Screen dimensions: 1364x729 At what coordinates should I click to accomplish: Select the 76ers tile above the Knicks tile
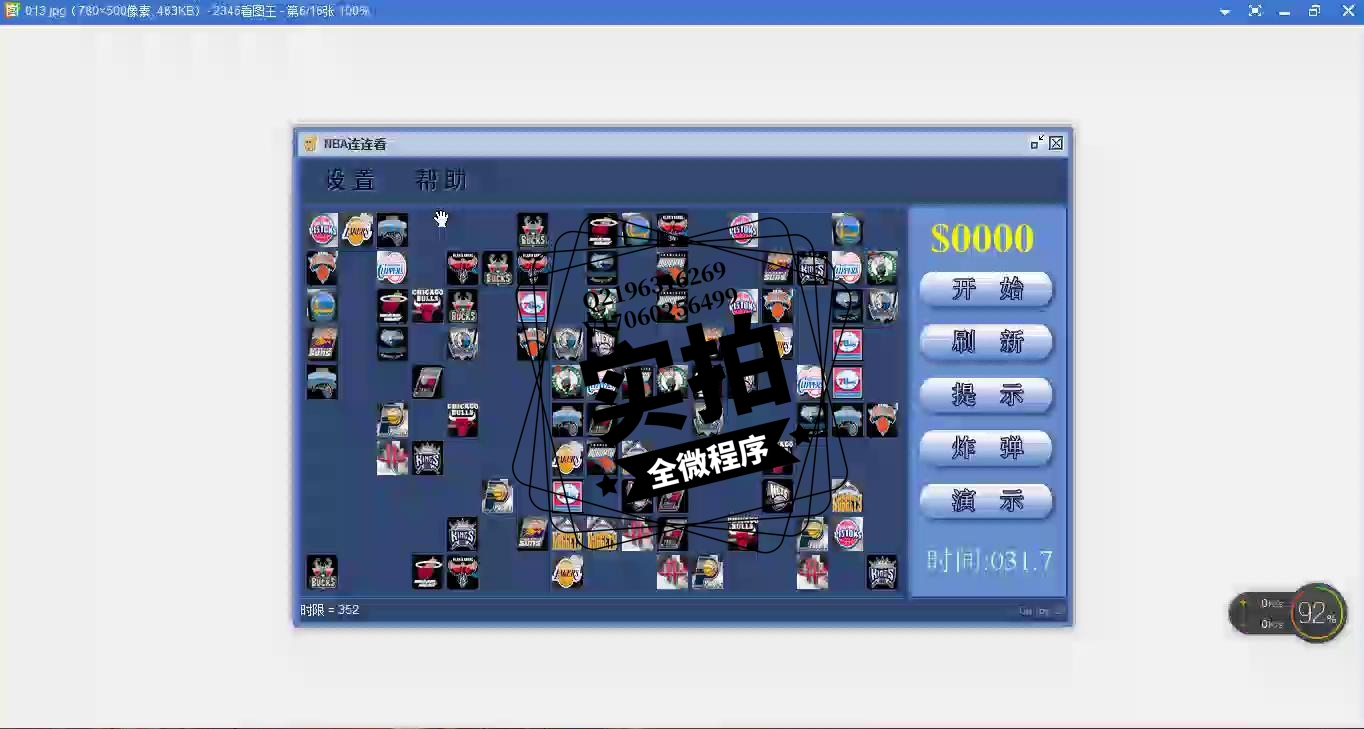click(x=532, y=306)
